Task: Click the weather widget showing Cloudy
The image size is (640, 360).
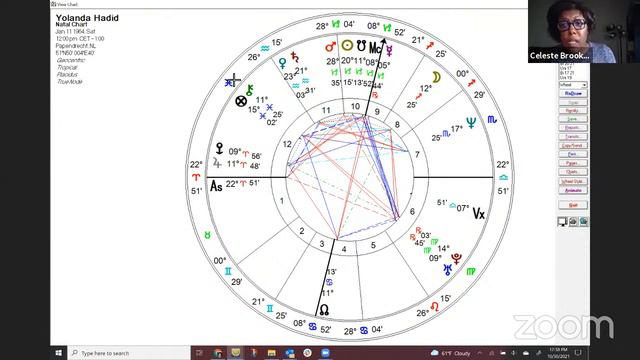Action: [451, 353]
